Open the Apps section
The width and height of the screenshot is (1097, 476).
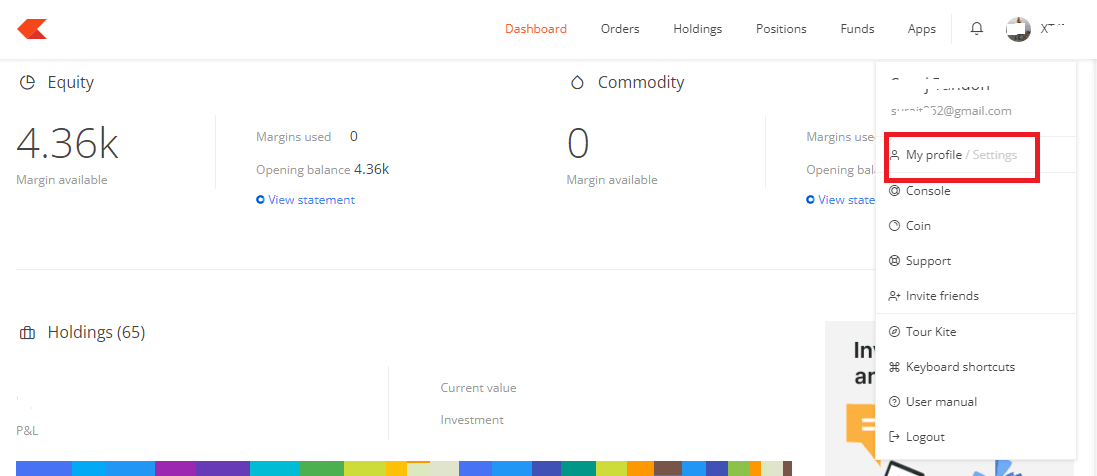[921, 29]
